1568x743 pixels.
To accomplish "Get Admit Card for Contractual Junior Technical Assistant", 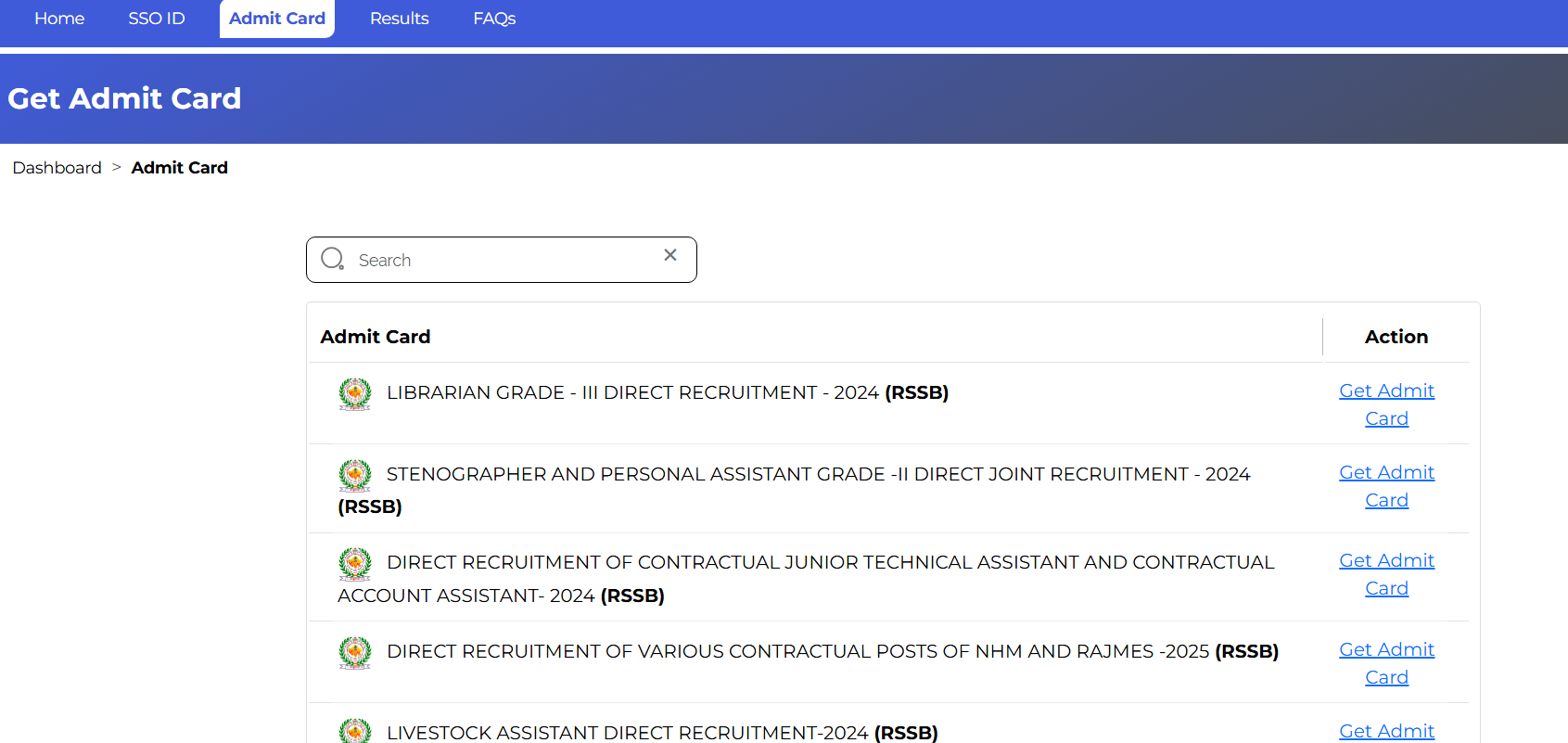I will point(1387,574).
